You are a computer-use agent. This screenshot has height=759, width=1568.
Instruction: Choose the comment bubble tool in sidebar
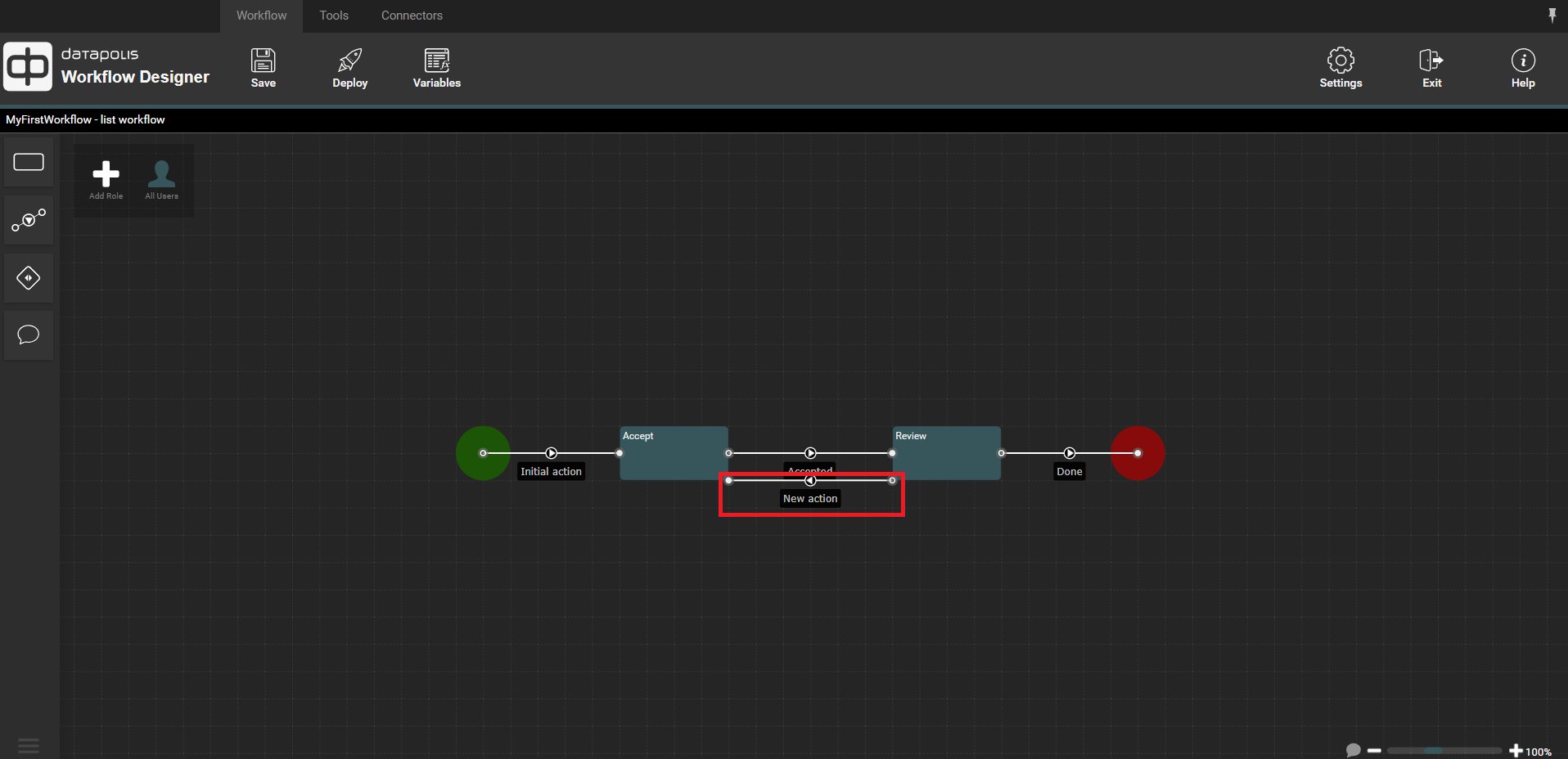[x=29, y=335]
